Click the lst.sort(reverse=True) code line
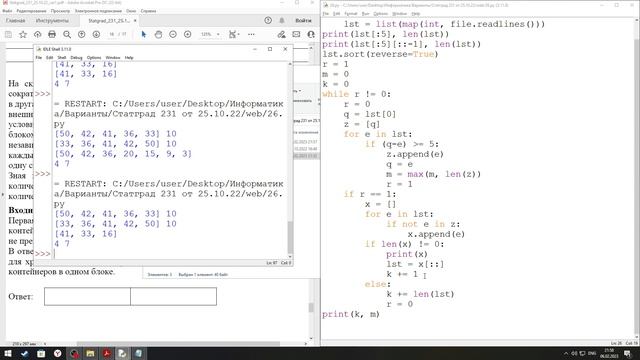 pyautogui.click(x=380, y=54)
